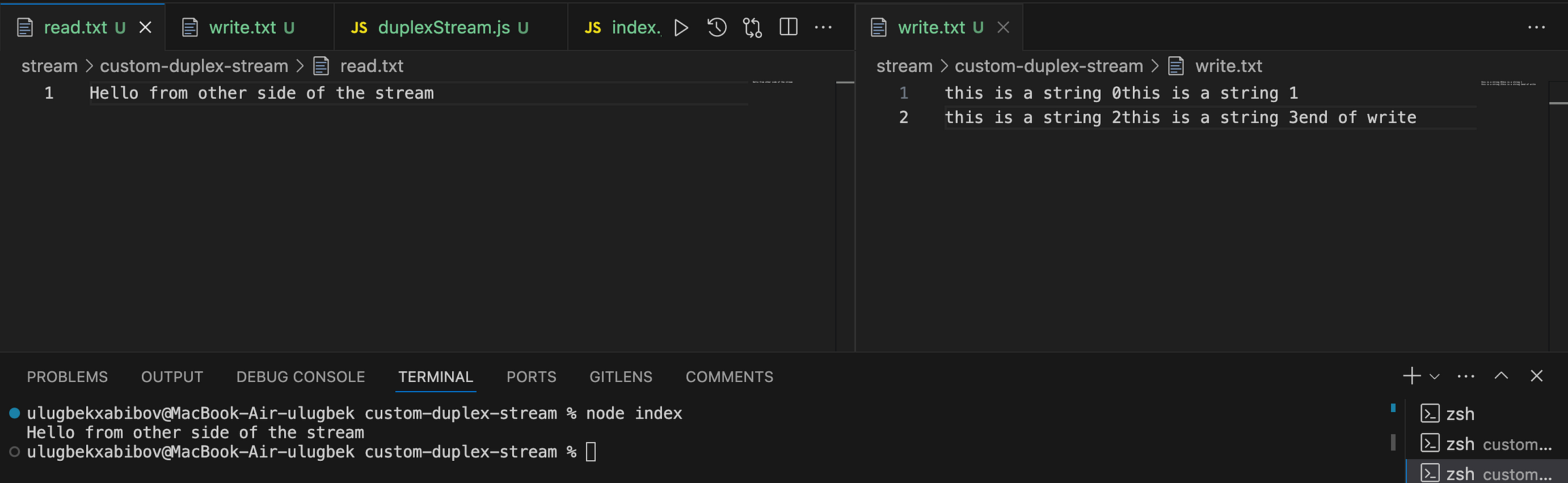The image size is (1568, 483).
Task: Close write.txt tab in right editor
Action: (1004, 27)
